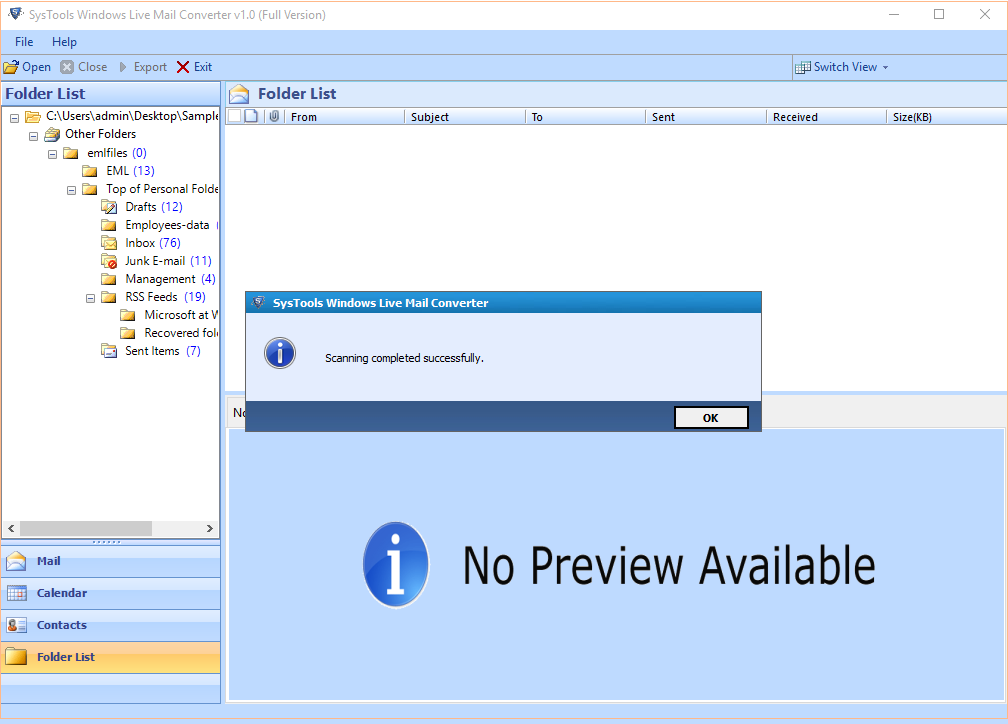Sort by the To column header
Viewport: 1008px width, 724px height.
[x=585, y=117]
